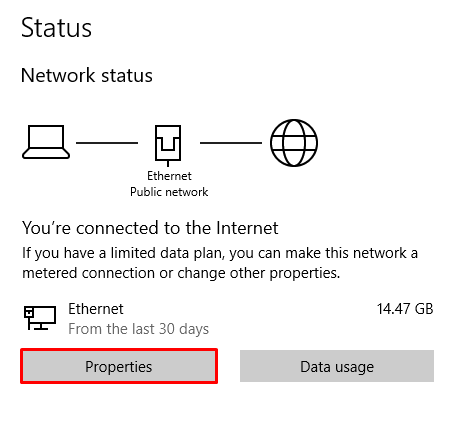Click "limited data plan" sentence first line
Image resolution: width=468 pixels, height=421 pixels.
(220, 253)
